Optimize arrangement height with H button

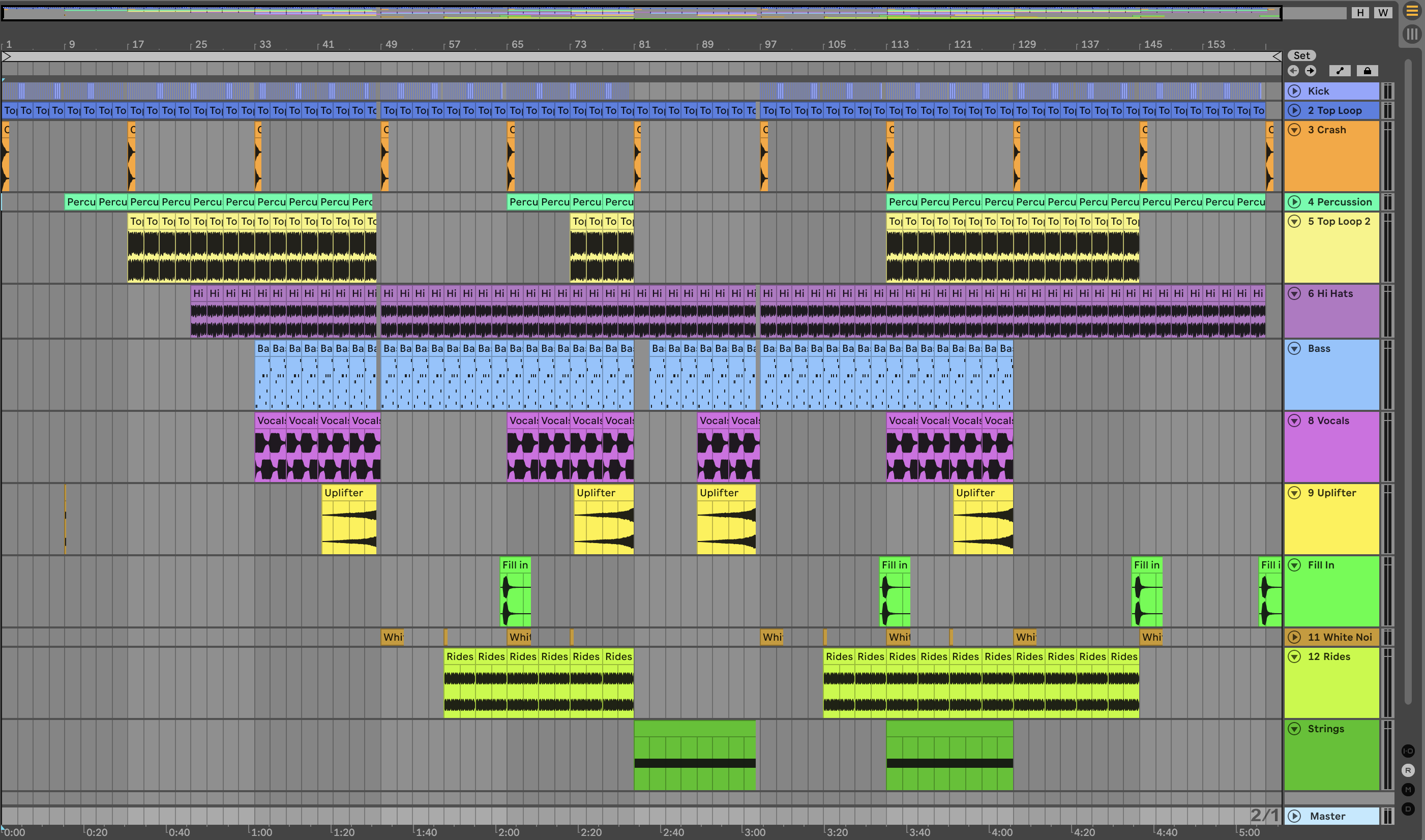click(x=1360, y=12)
